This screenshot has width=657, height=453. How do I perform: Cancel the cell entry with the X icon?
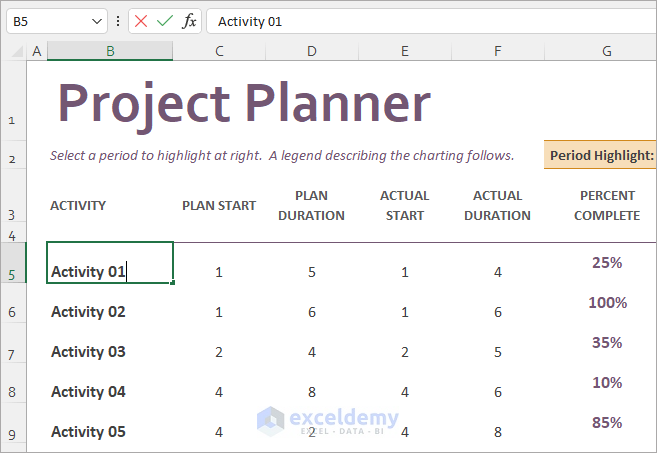click(141, 21)
